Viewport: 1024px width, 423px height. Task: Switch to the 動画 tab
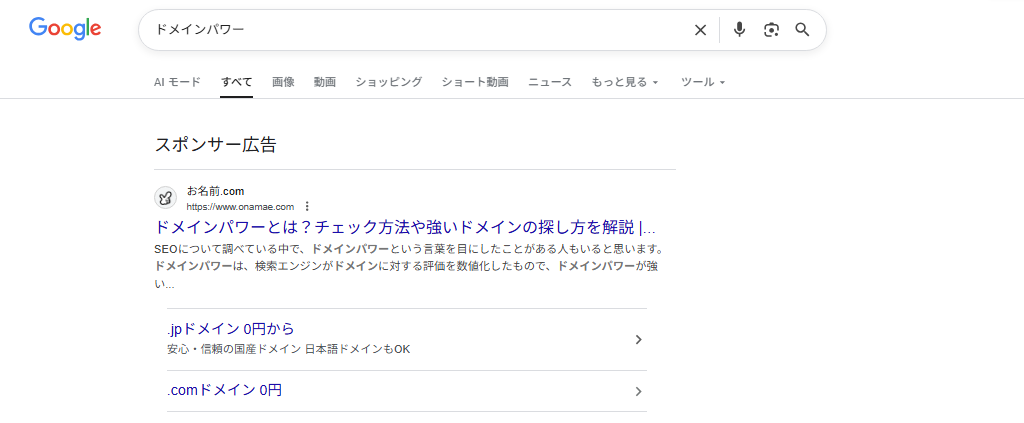click(324, 82)
